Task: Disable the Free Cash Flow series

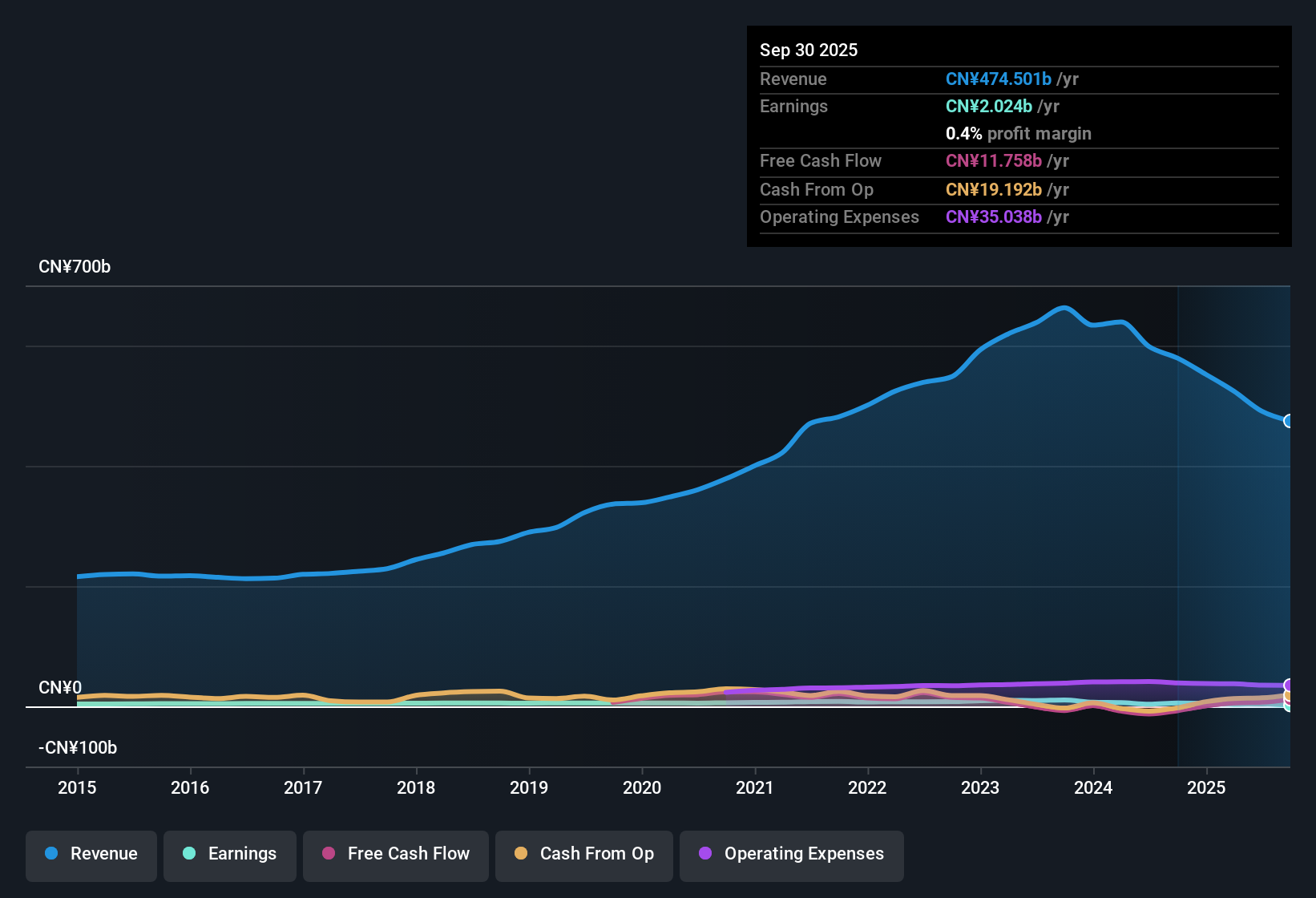Action: [395, 854]
